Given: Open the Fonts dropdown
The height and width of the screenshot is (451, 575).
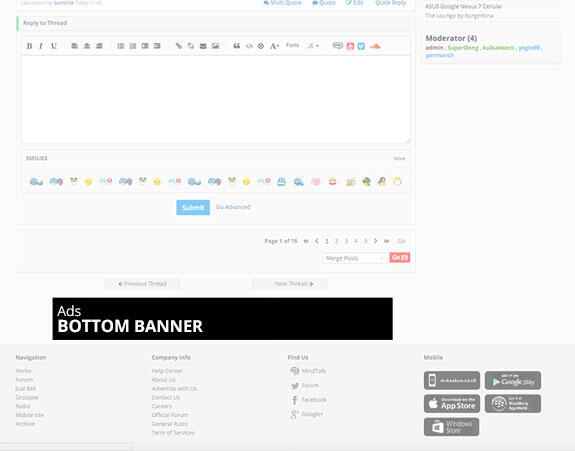Looking at the screenshot, I should [x=292, y=45].
